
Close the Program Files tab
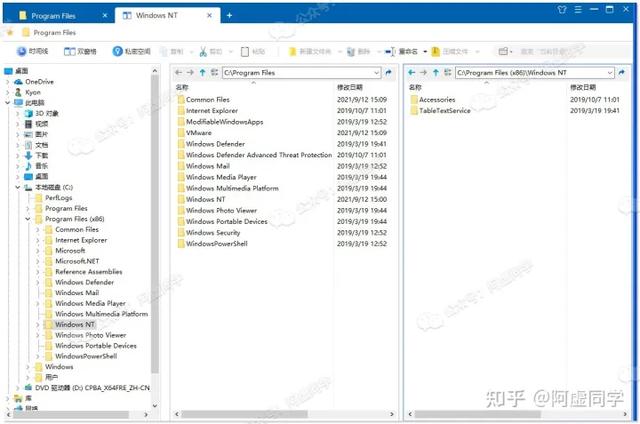105,16
